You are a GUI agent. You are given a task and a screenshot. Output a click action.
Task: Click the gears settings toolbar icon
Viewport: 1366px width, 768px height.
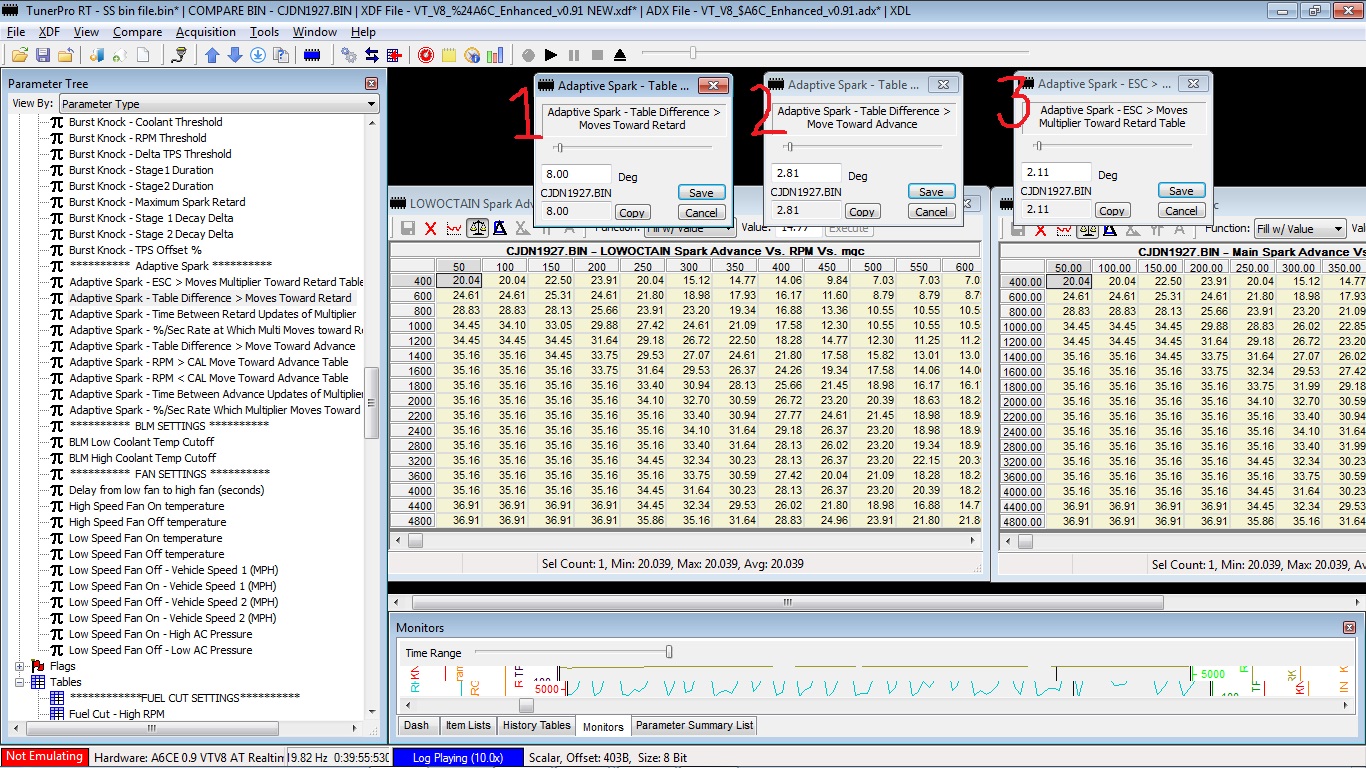point(349,55)
